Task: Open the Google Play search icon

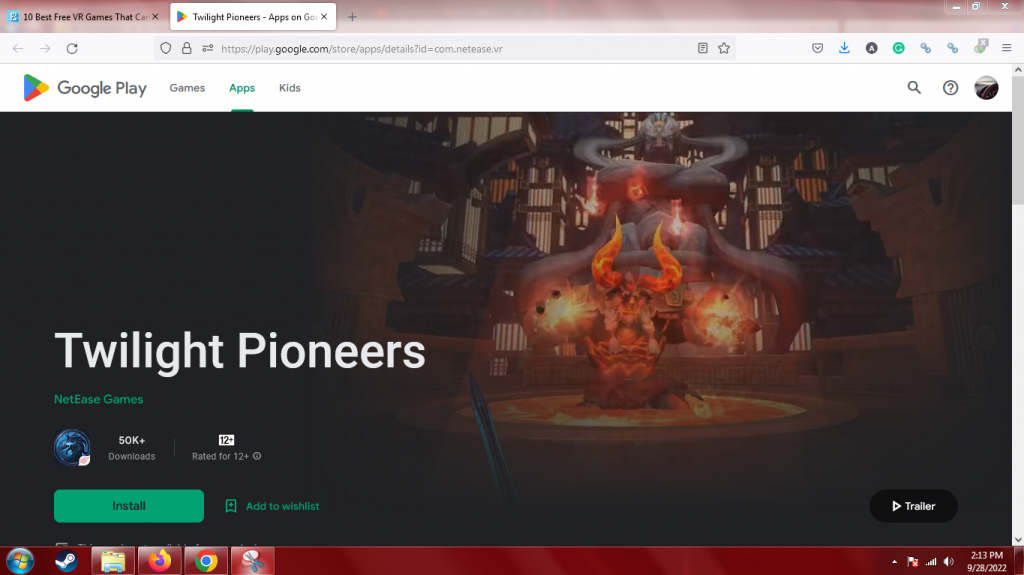Action: (x=914, y=88)
